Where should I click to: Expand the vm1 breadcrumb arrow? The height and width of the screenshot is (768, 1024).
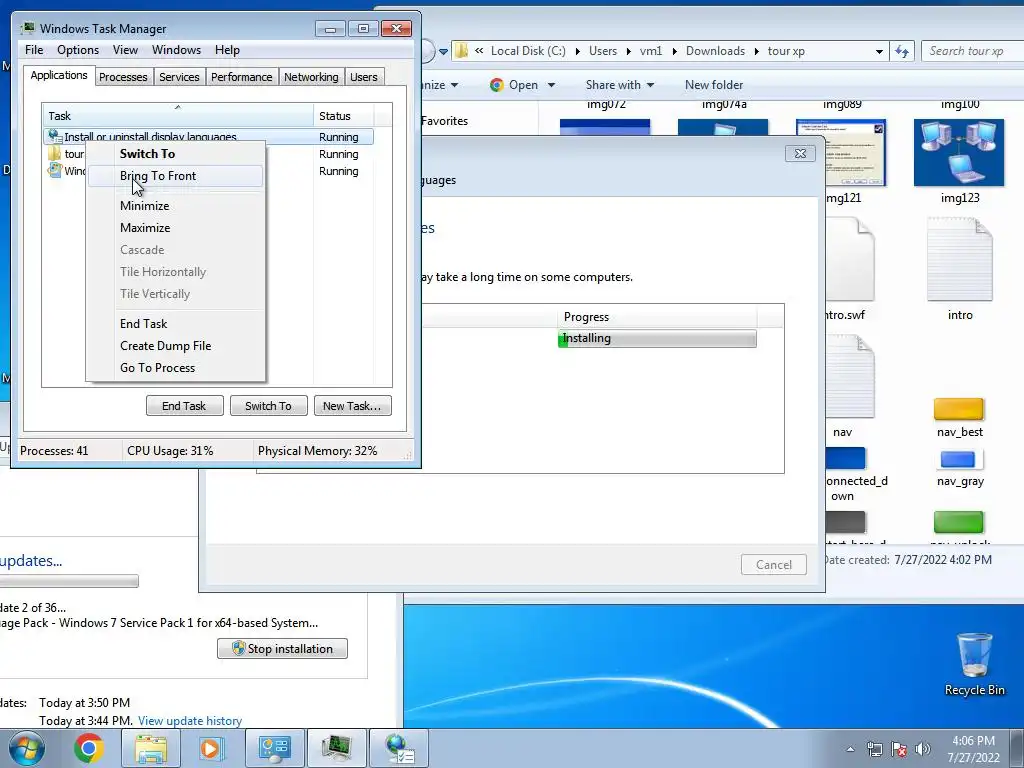(674, 51)
